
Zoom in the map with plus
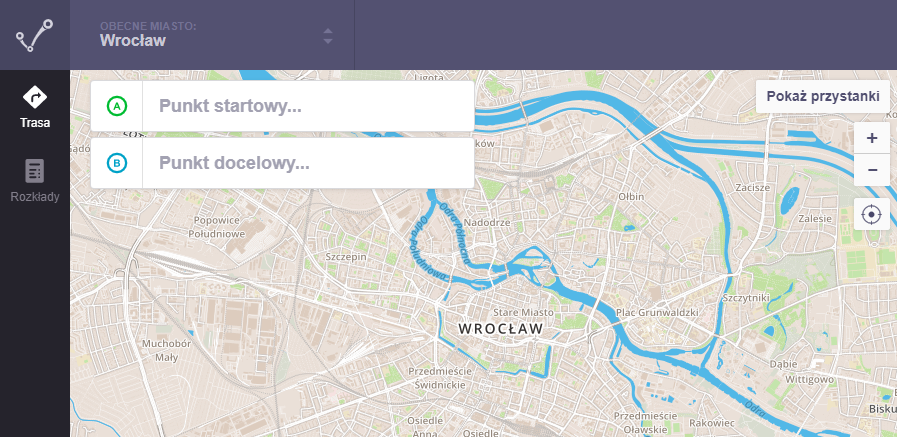click(x=872, y=138)
